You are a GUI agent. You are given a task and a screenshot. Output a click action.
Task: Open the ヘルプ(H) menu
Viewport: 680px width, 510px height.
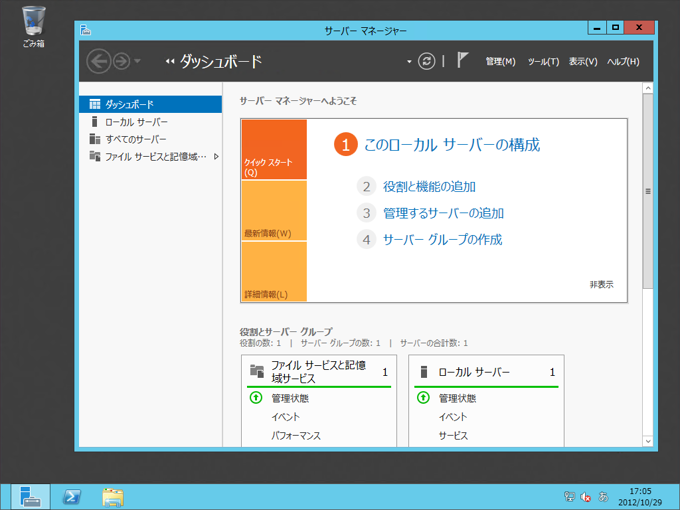(x=623, y=62)
